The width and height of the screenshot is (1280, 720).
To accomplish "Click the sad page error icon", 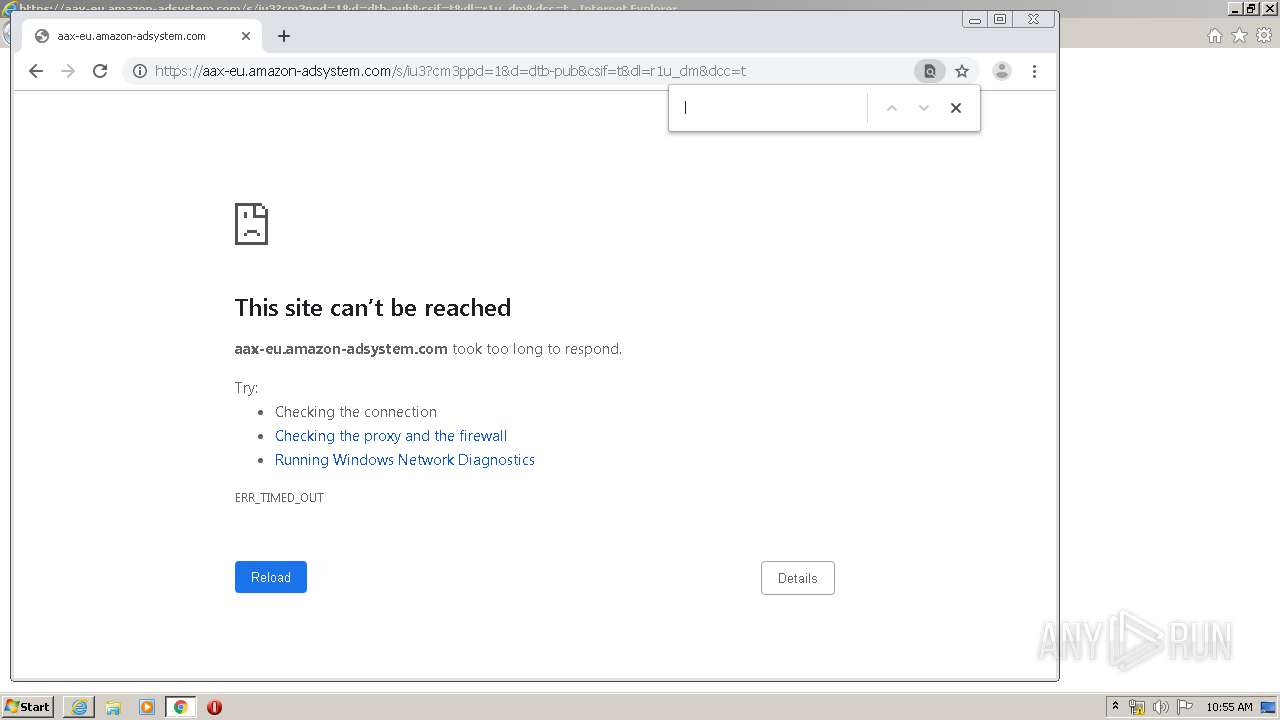I will (251, 224).
